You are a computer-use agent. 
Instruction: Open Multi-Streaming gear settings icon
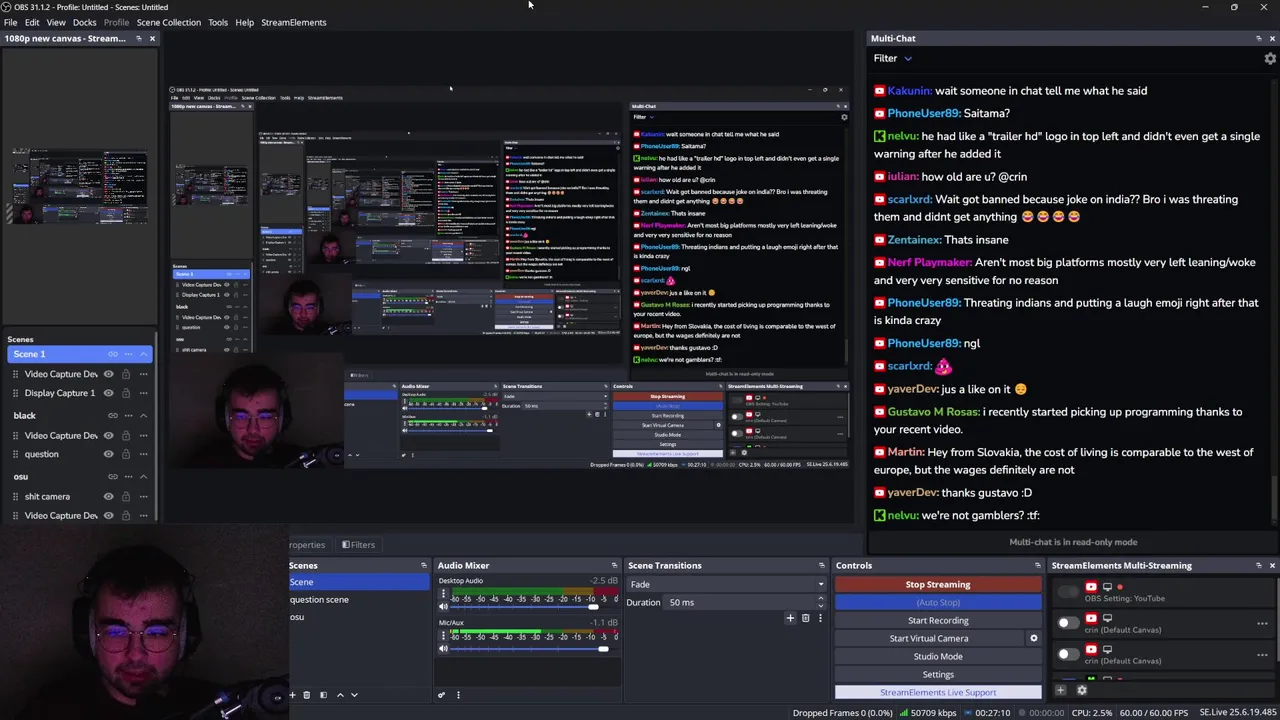[1081, 690]
